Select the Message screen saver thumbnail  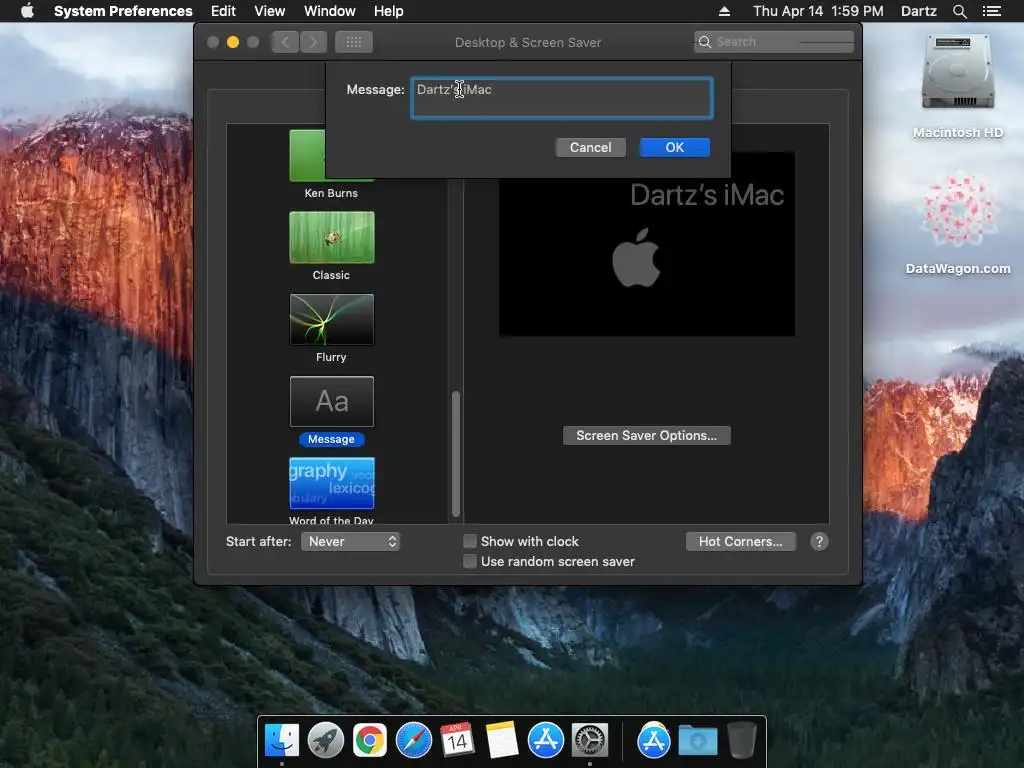332,402
